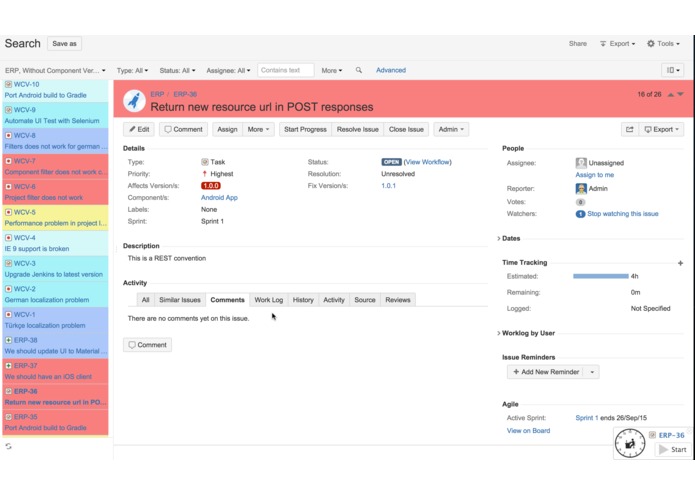Open the Status: All filter dropdown
The width and height of the screenshot is (695, 494).
(177, 70)
